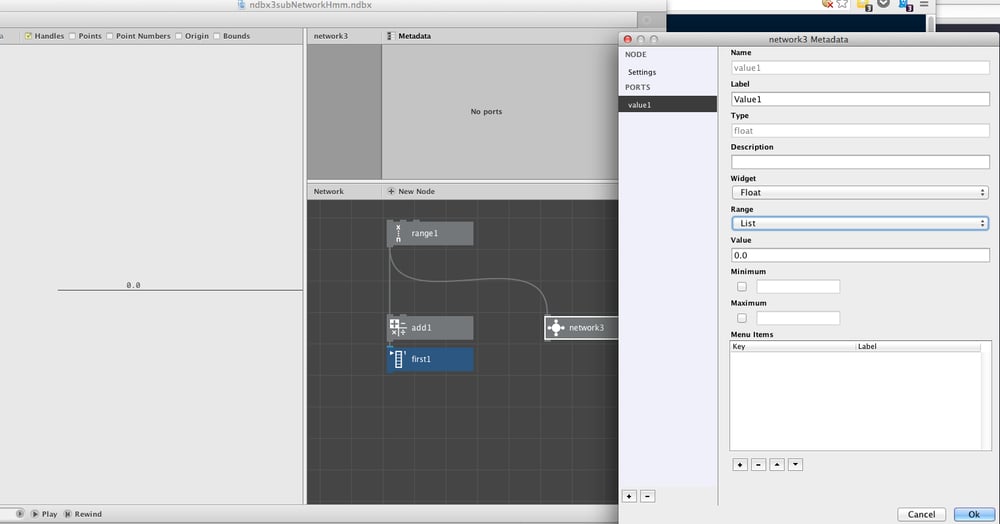The height and width of the screenshot is (524, 1000).
Task: Open the Range dropdown showing List
Action: (x=860, y=223)
